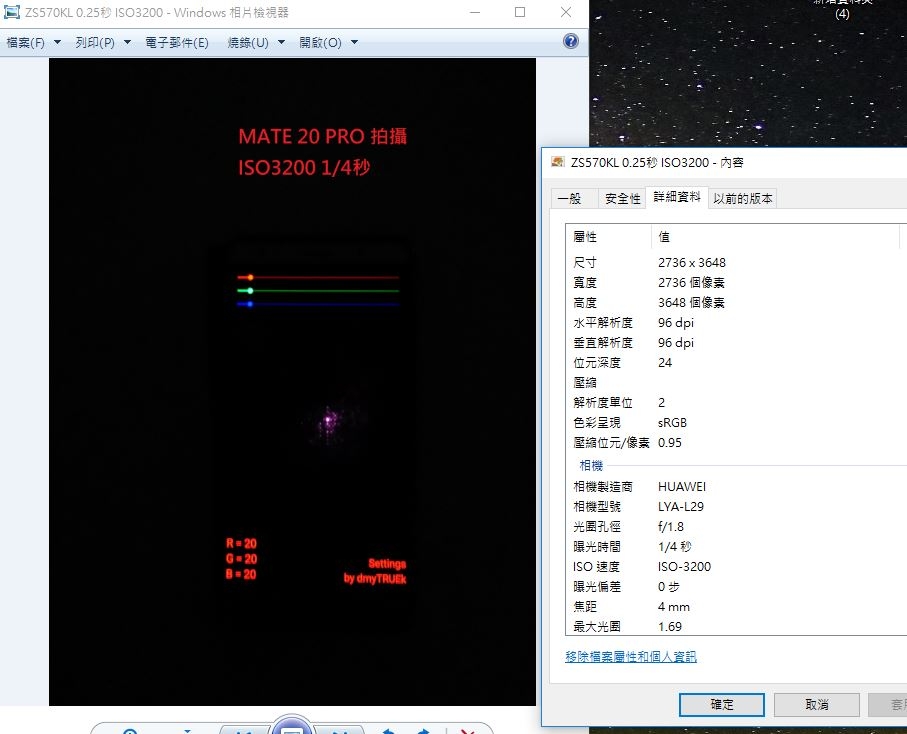Image resolution: width=907 pixels, height=734 pixels.
Task: Select the 曝光時間 value 1/4 秒
Action: (x=674, y=547)
